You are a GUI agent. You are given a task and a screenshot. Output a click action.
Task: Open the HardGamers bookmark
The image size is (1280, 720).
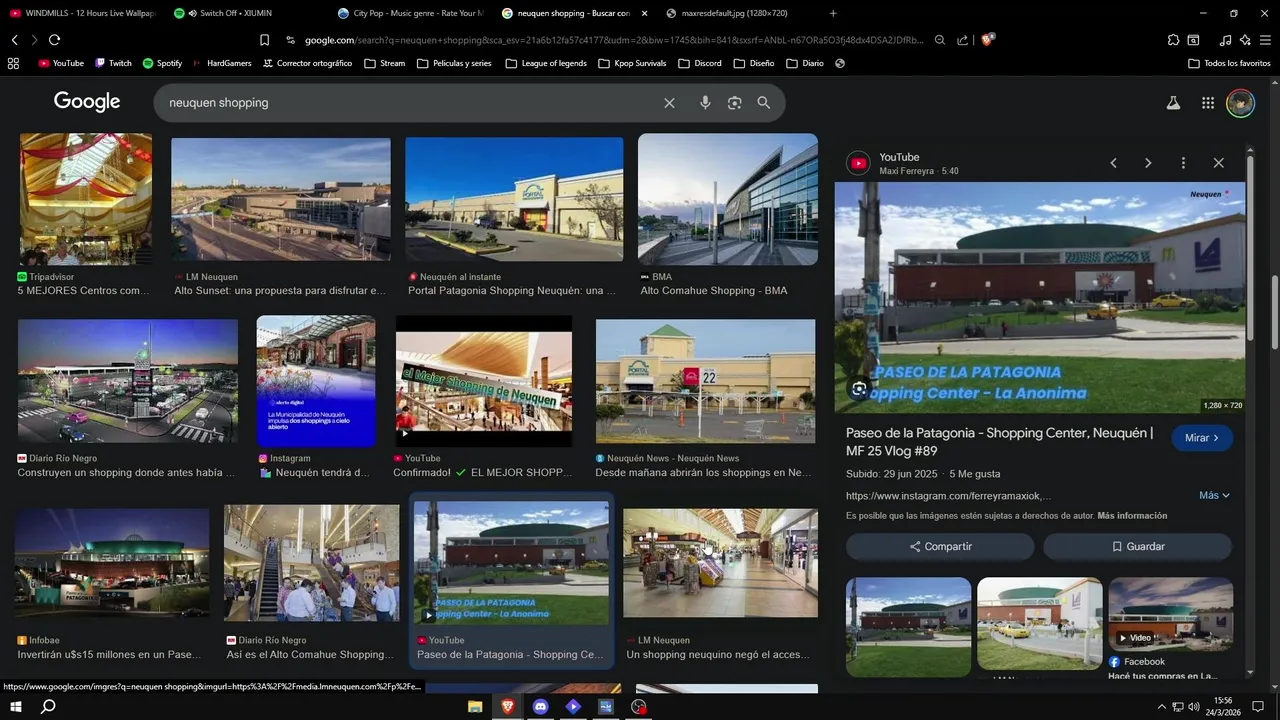click(x=222, y=63)
